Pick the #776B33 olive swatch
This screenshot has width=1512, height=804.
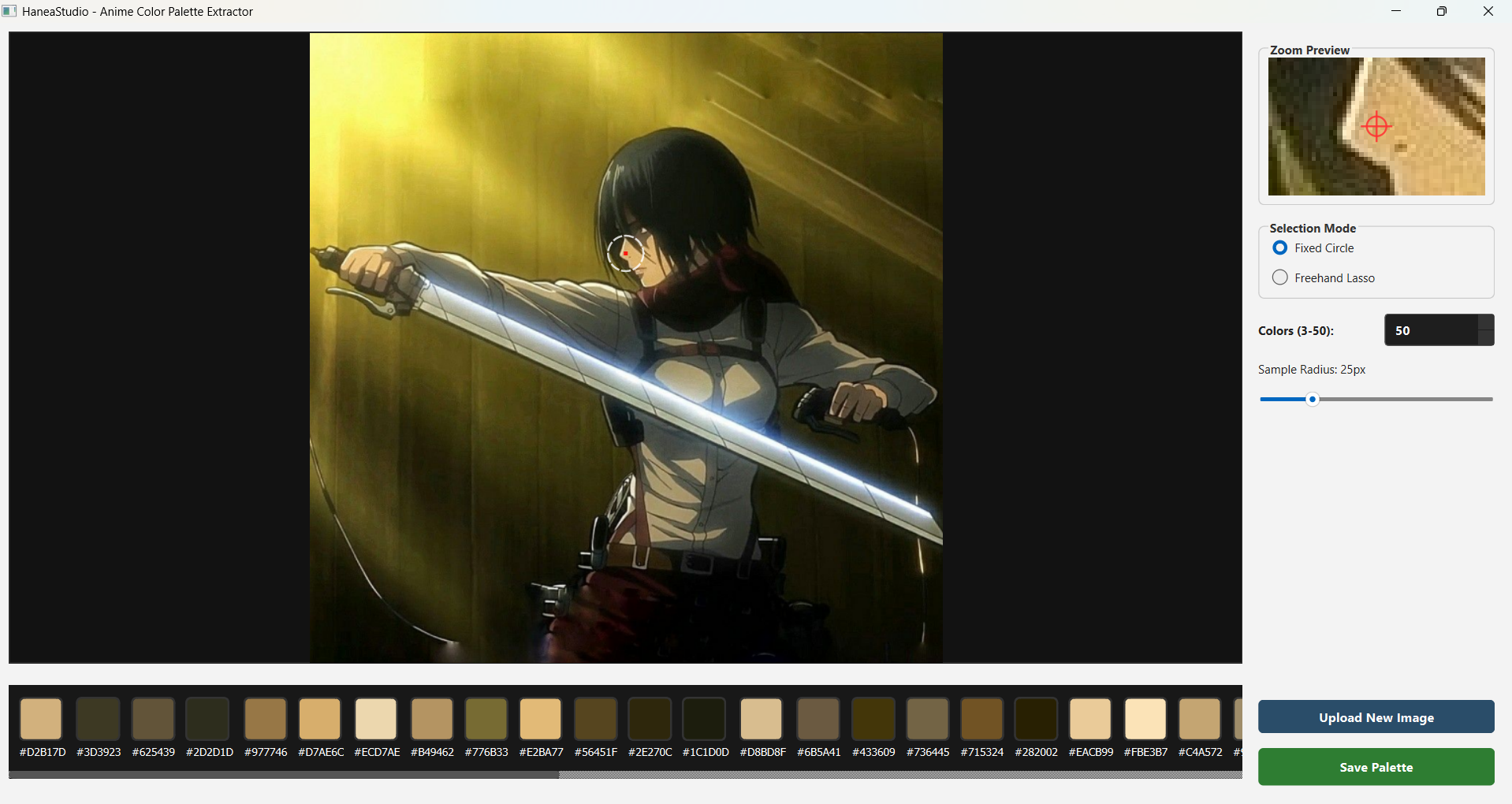[486, 718]
